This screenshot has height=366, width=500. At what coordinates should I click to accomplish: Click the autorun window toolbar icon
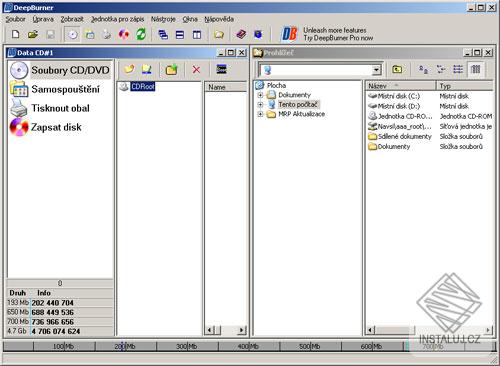click(90, 34)
